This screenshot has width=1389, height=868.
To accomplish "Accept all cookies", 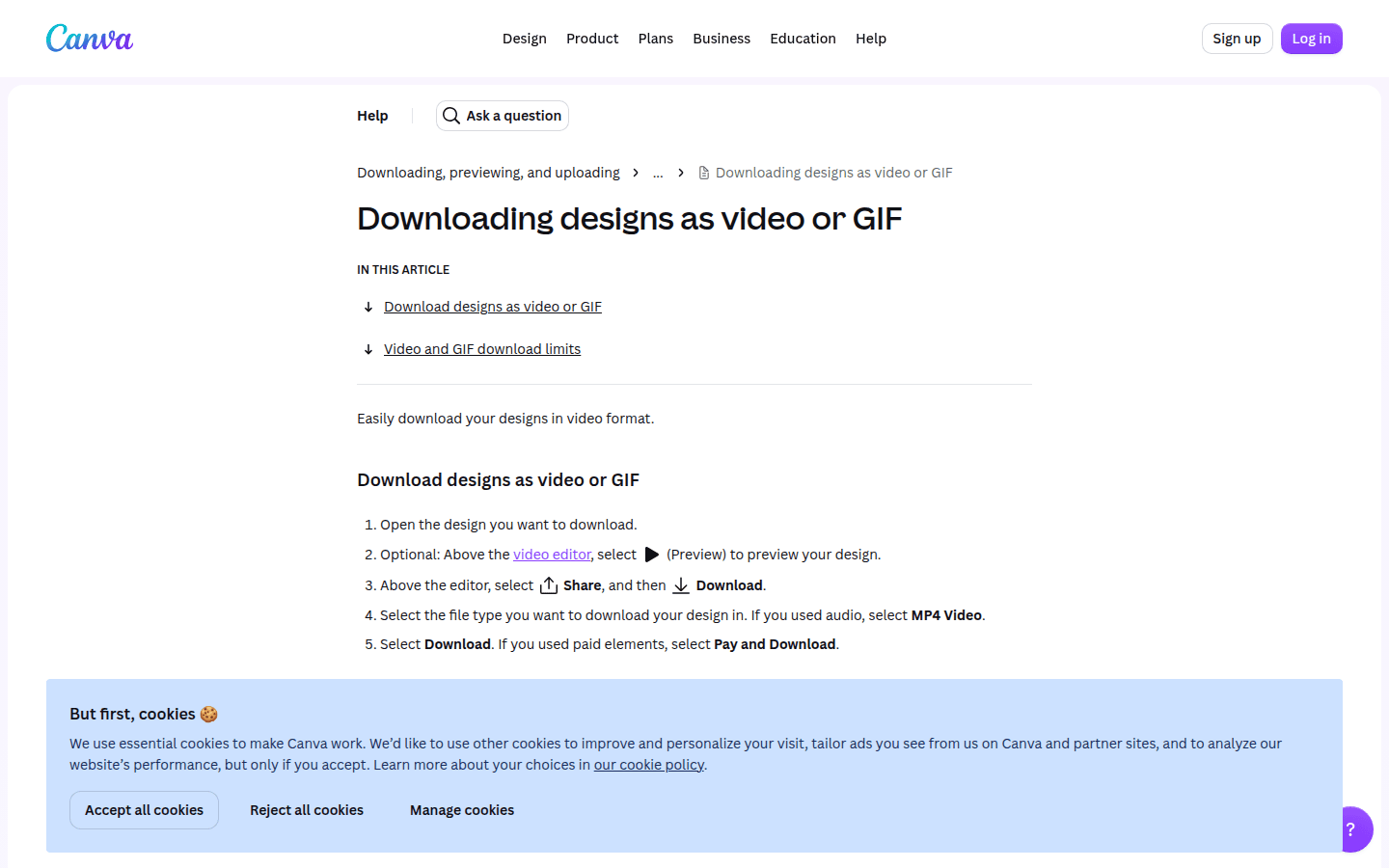I will coord(145,810).
